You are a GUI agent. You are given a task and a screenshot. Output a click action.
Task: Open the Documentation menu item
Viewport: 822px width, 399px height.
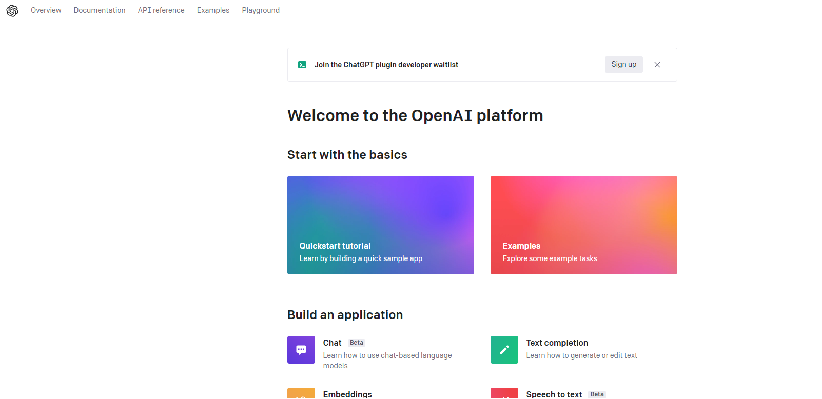point(100,10)
